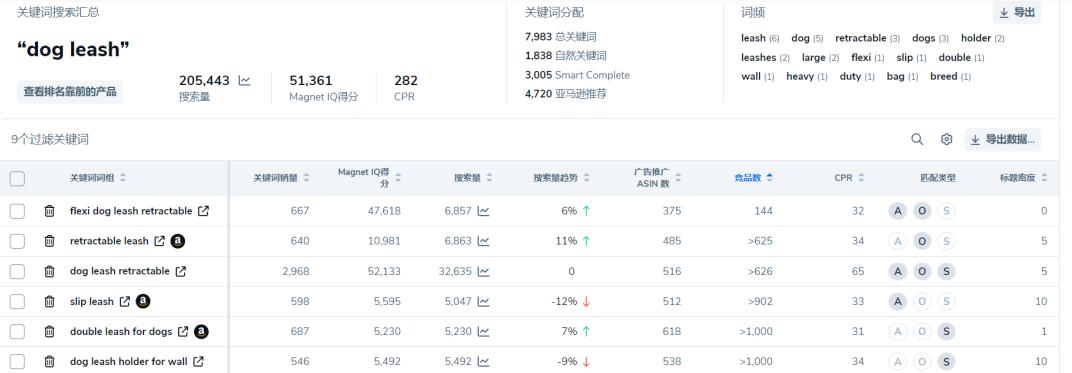Click 4,720 亚马逊推荐 count
This screenshot has height=373, width=1072.
(x=565, y=94)
